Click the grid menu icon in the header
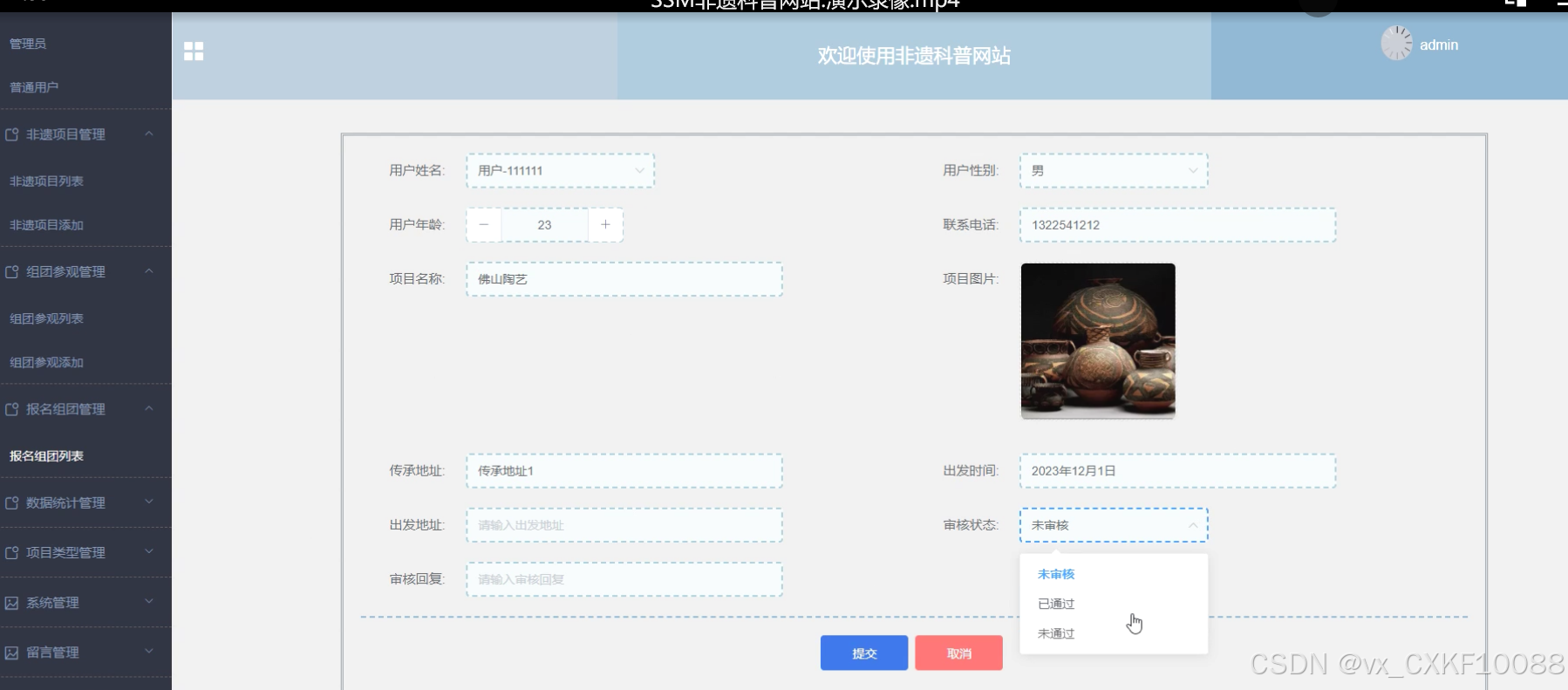 (194, 51)
